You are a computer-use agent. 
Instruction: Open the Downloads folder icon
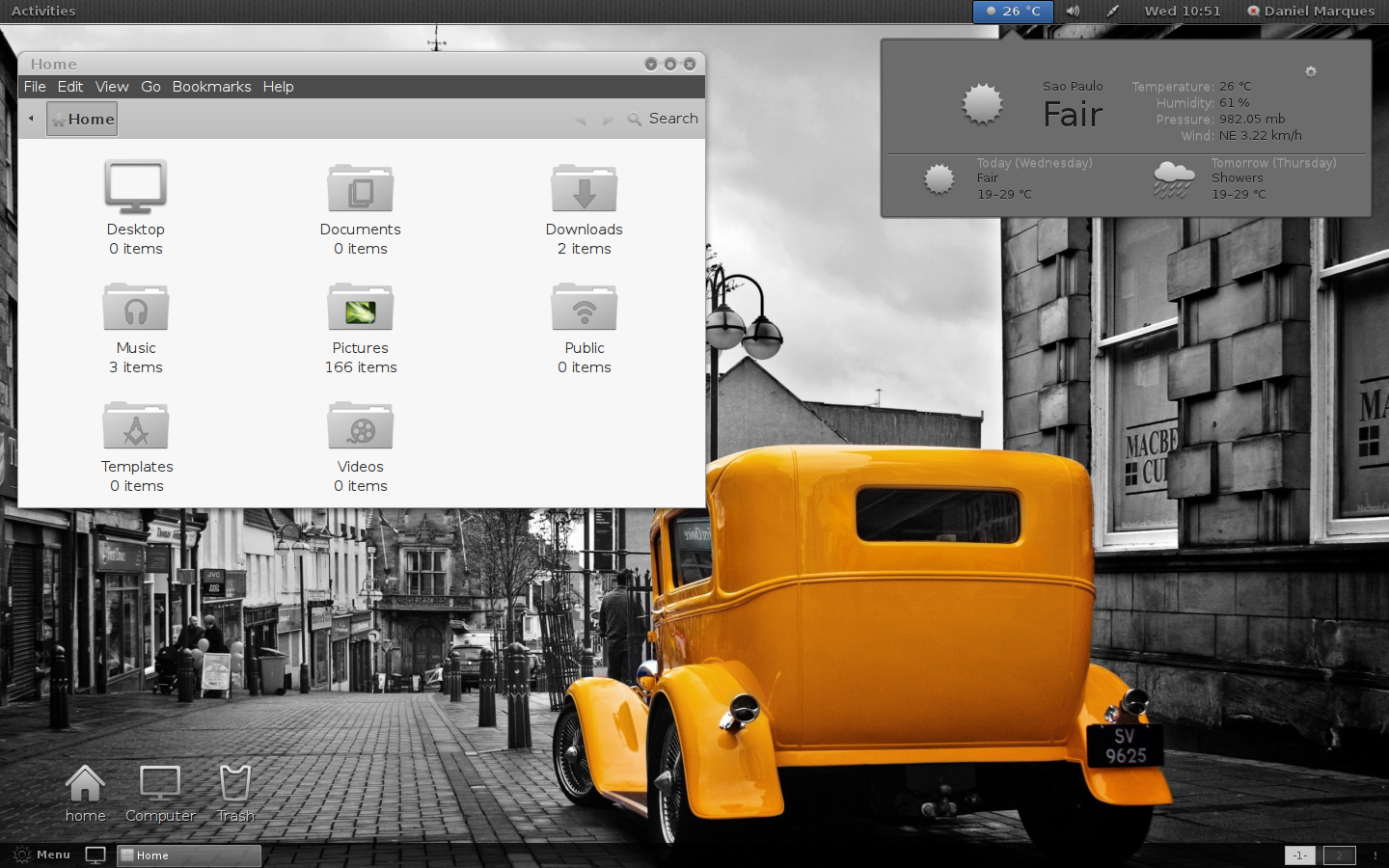point(585,187)
